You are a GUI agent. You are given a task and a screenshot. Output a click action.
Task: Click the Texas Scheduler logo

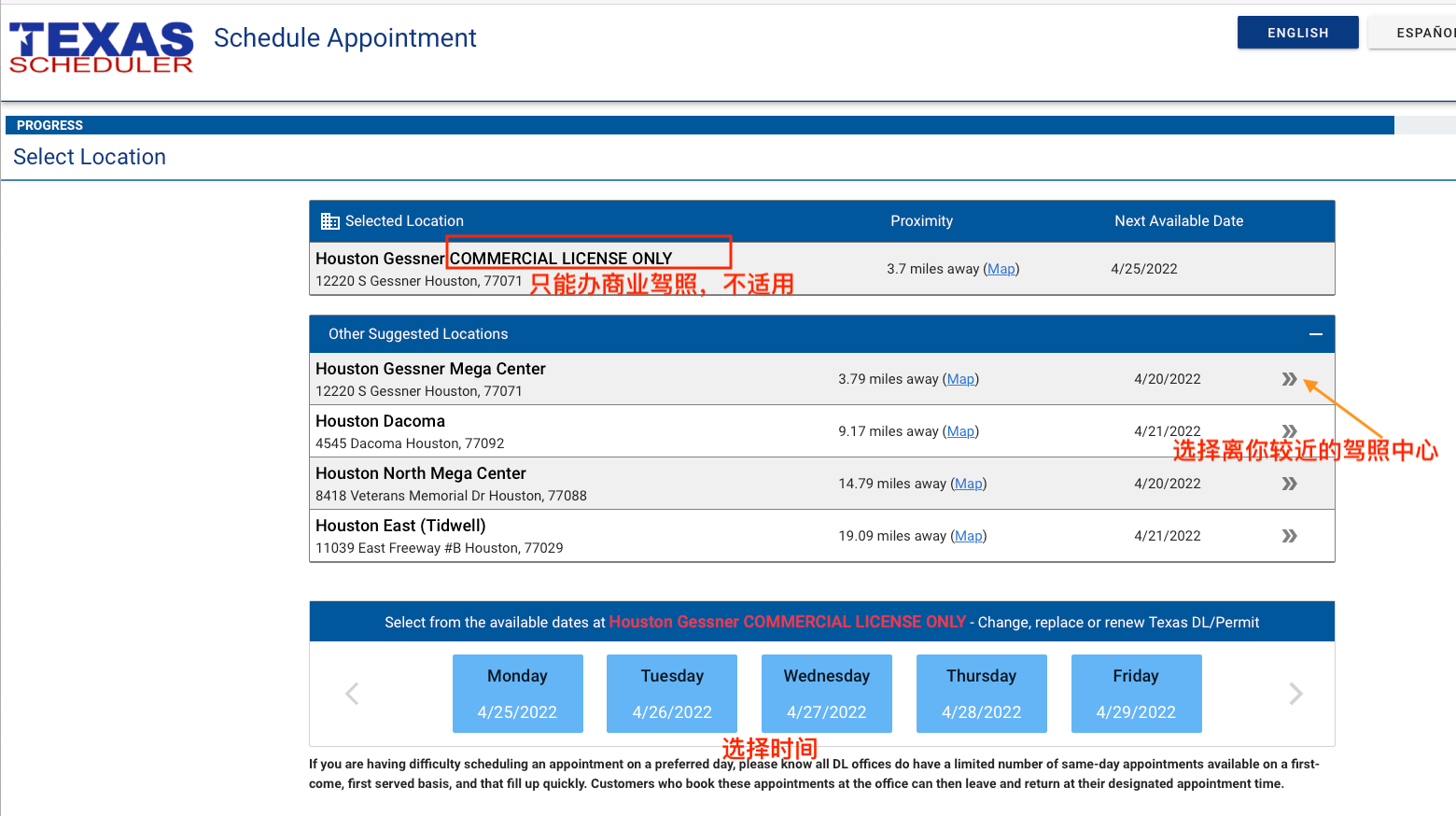tap(101, 47)
